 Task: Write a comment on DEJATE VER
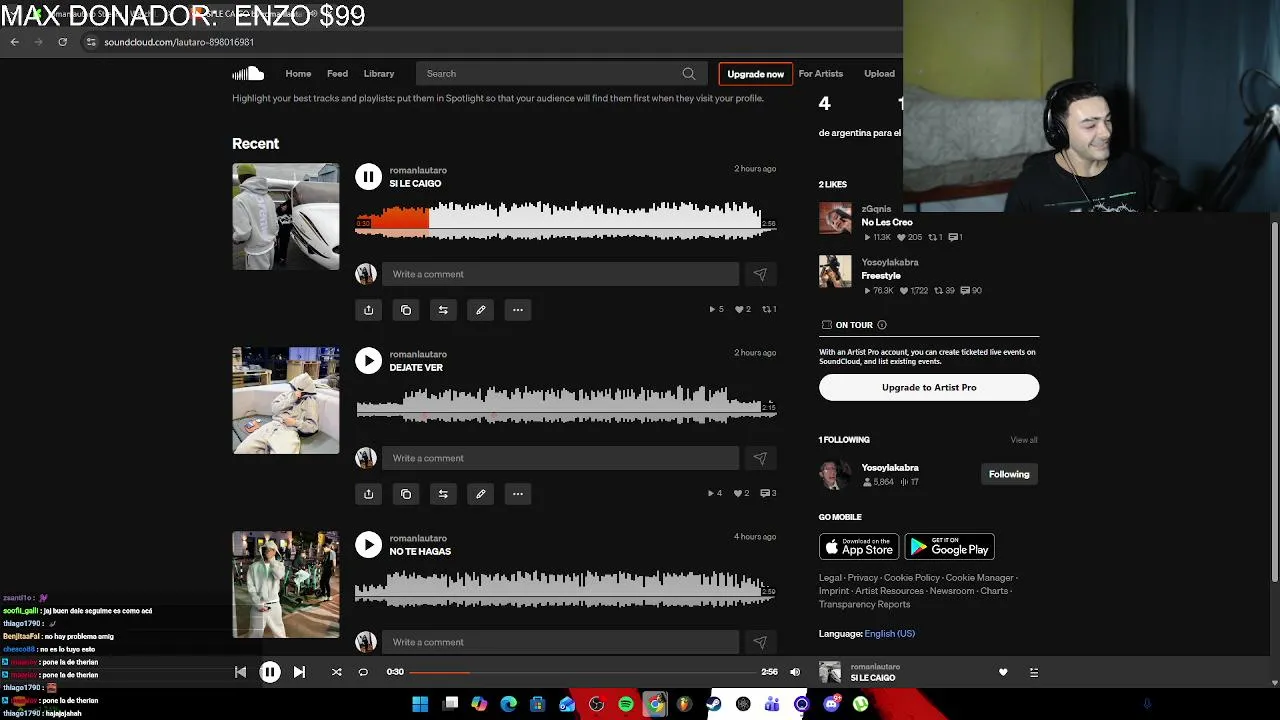click(560, 458)
